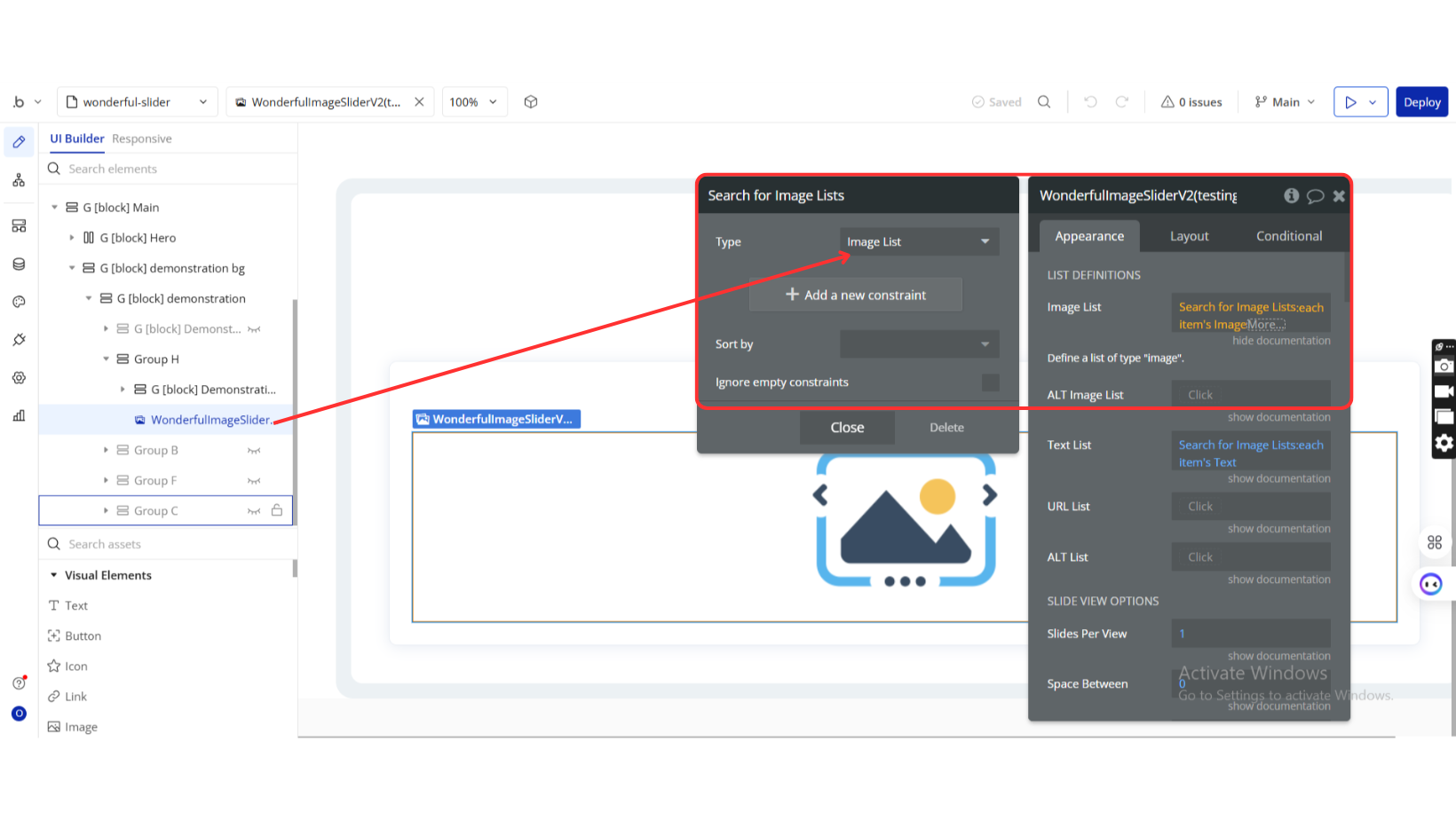Image resolution: width=1456 pixels, height=820 pixels.
Task: Toggle visibility of Group C
Action: (254, 511)
